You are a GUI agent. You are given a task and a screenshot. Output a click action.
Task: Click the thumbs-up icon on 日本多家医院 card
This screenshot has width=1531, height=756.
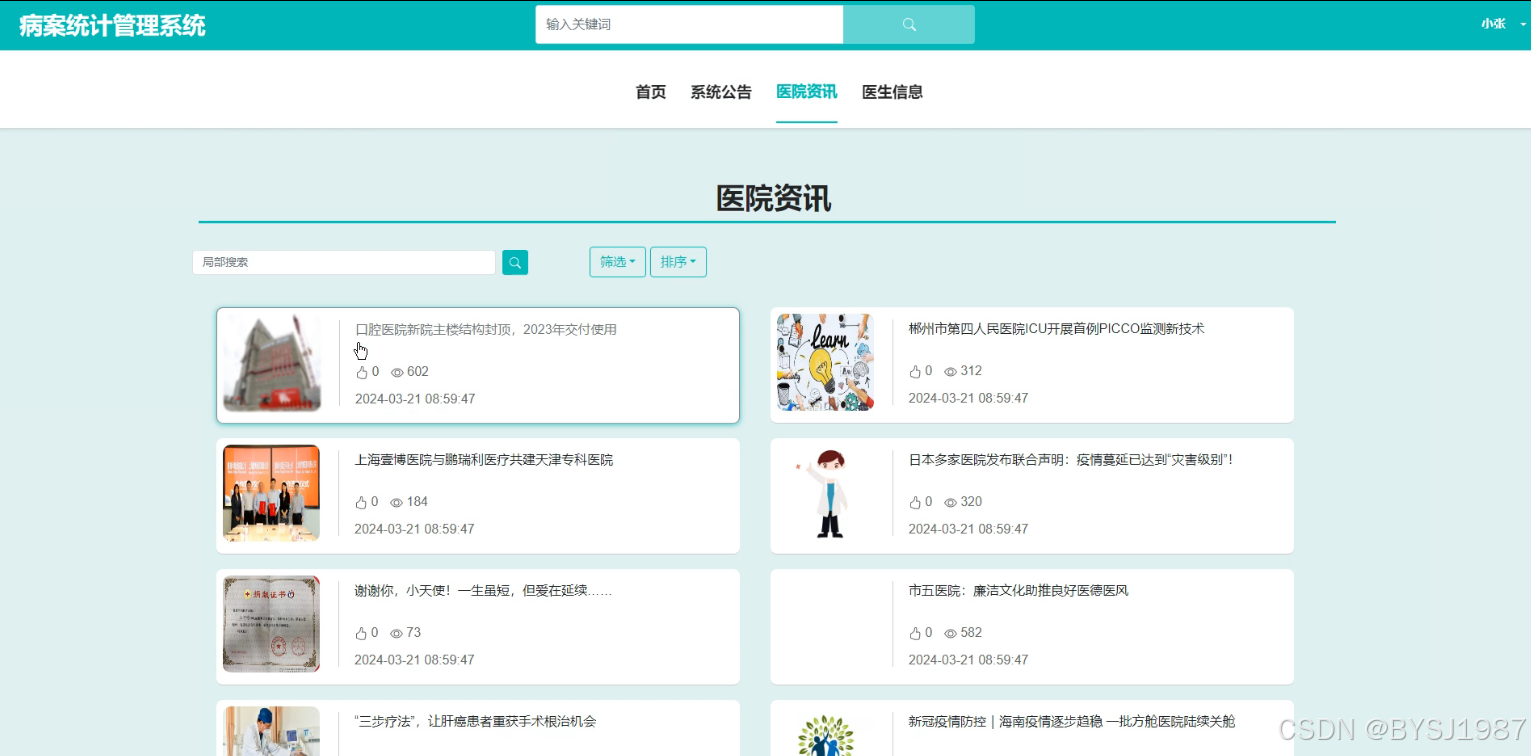point(915,502)
